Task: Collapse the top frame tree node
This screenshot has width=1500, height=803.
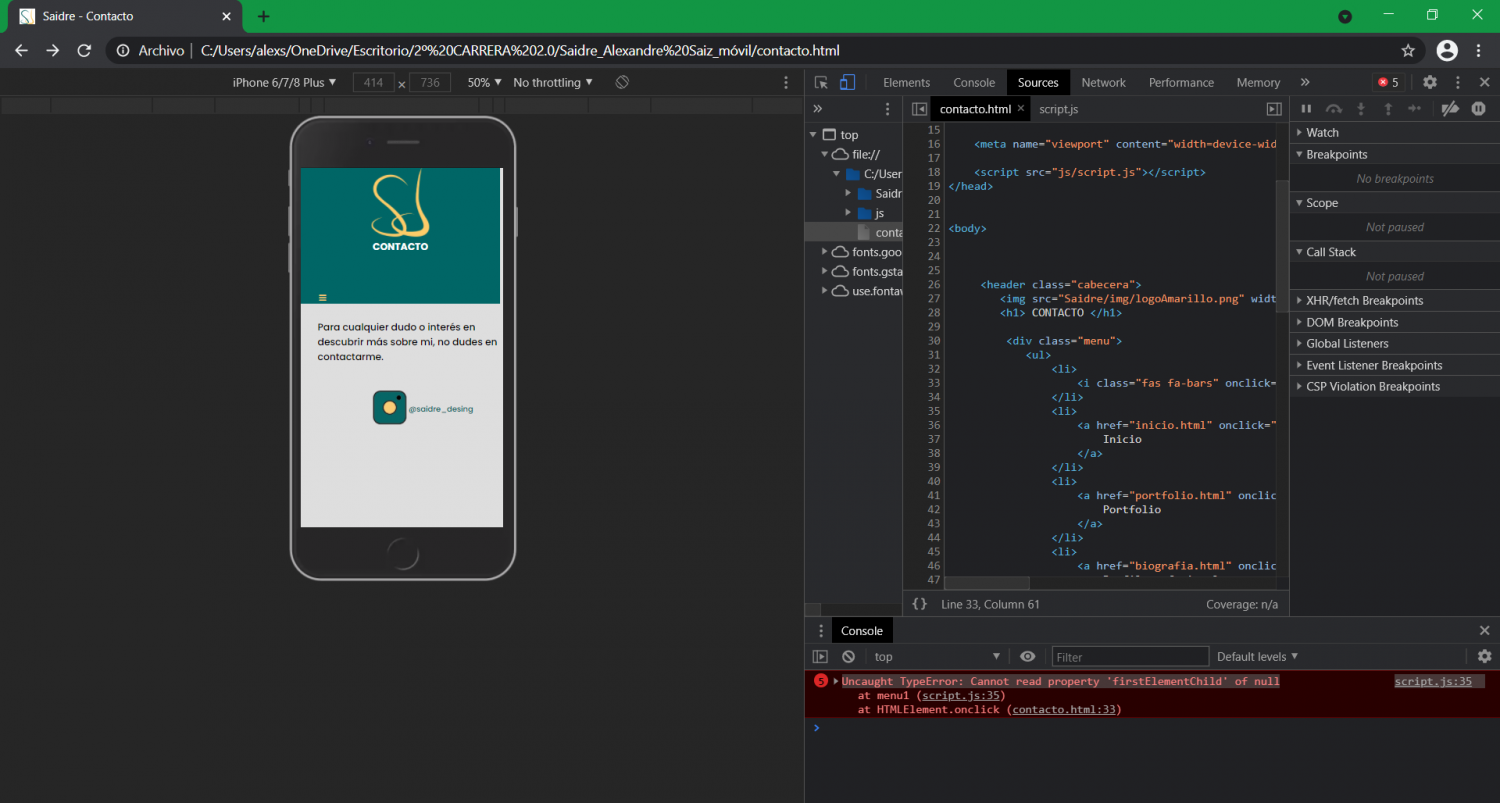Action: pyautogui.click(x=813, y=135)
